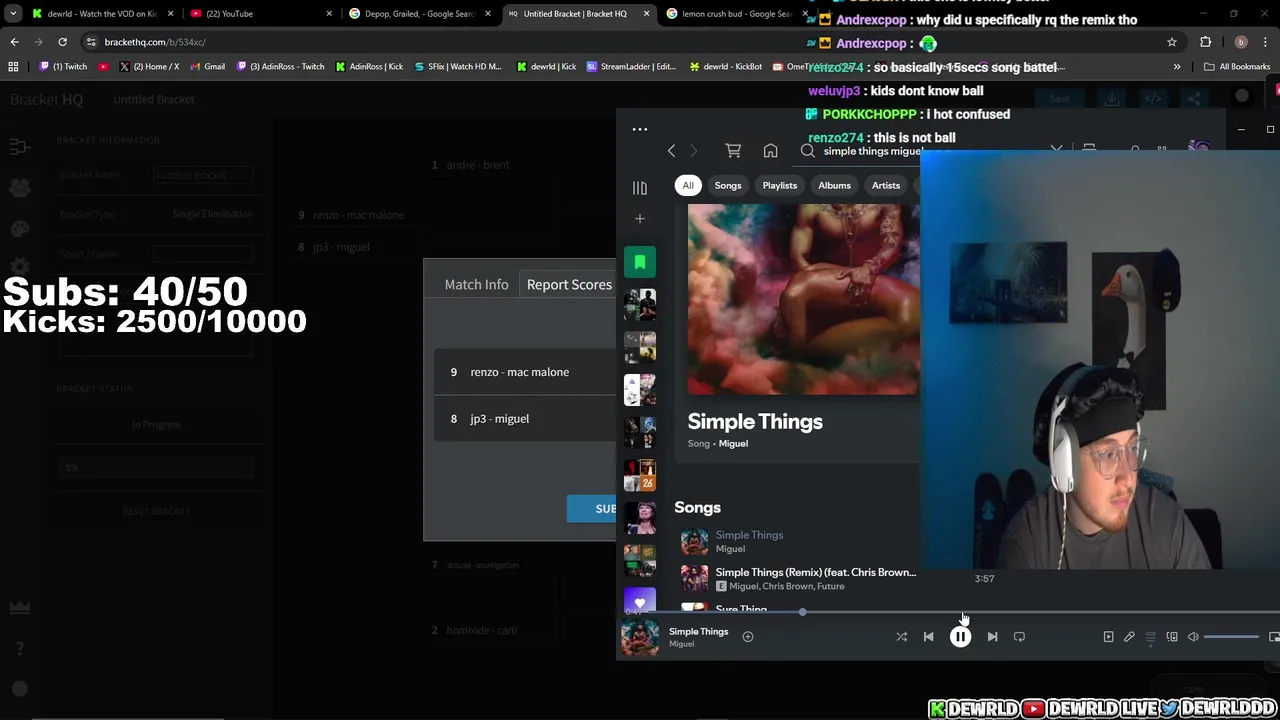The width and height of the screenshot is (1280, 720).
Task: Select renzo - mac malone in score dialog
Action: [525, 372]
